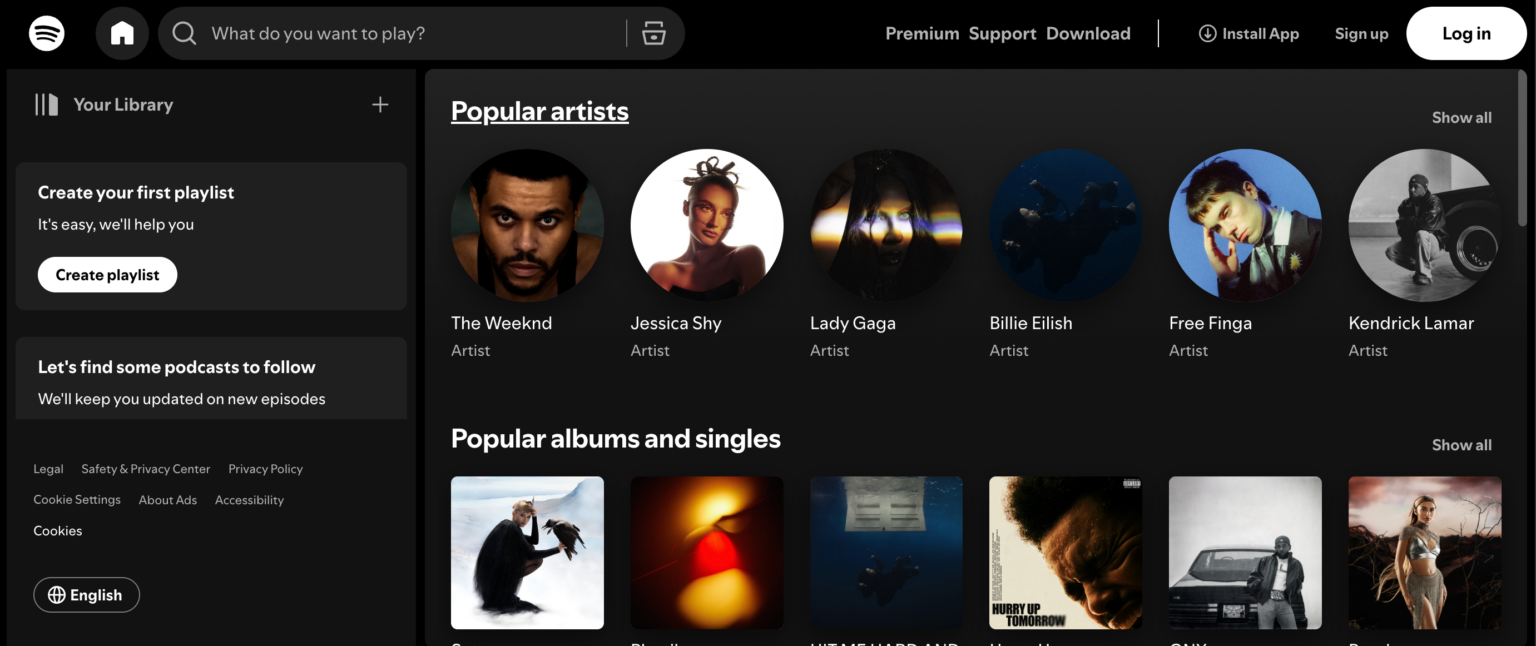Open the Cookie Settings link
The height and width of the screenshot is (646, 1536).
click(77, 500)
